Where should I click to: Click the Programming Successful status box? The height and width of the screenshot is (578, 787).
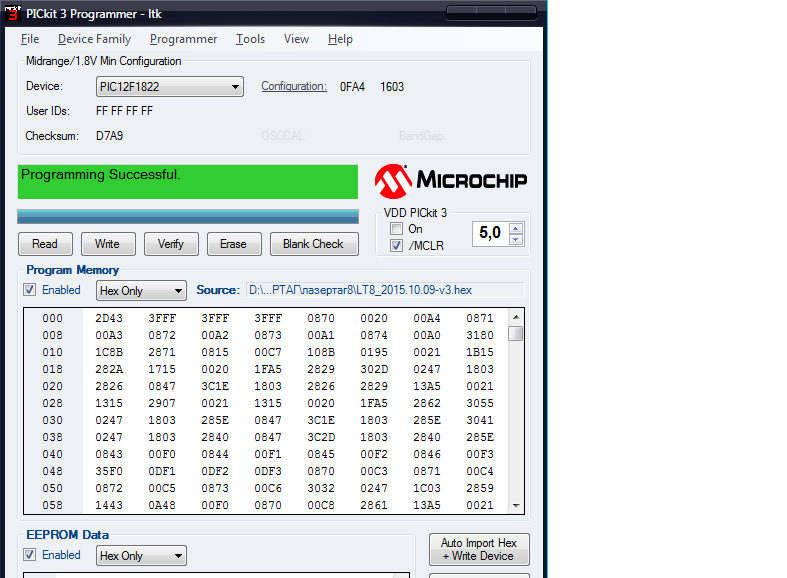click(188, 182)
